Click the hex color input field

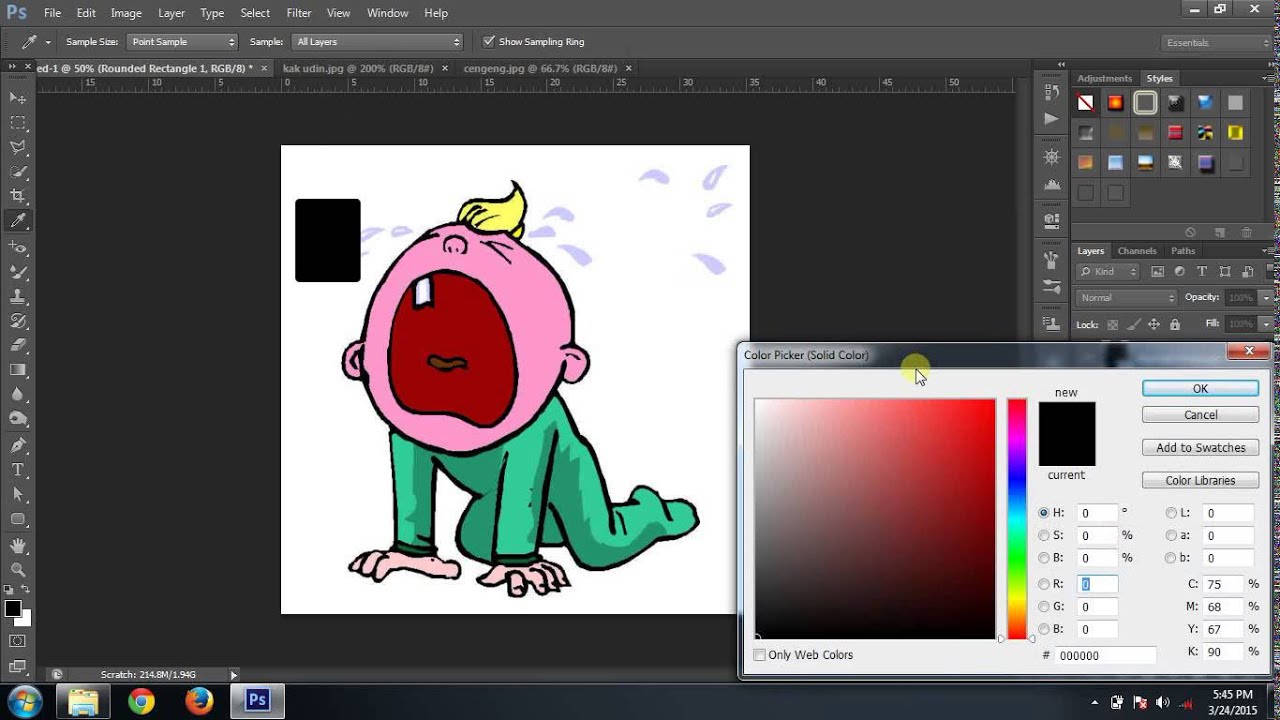click(1106, 655)
